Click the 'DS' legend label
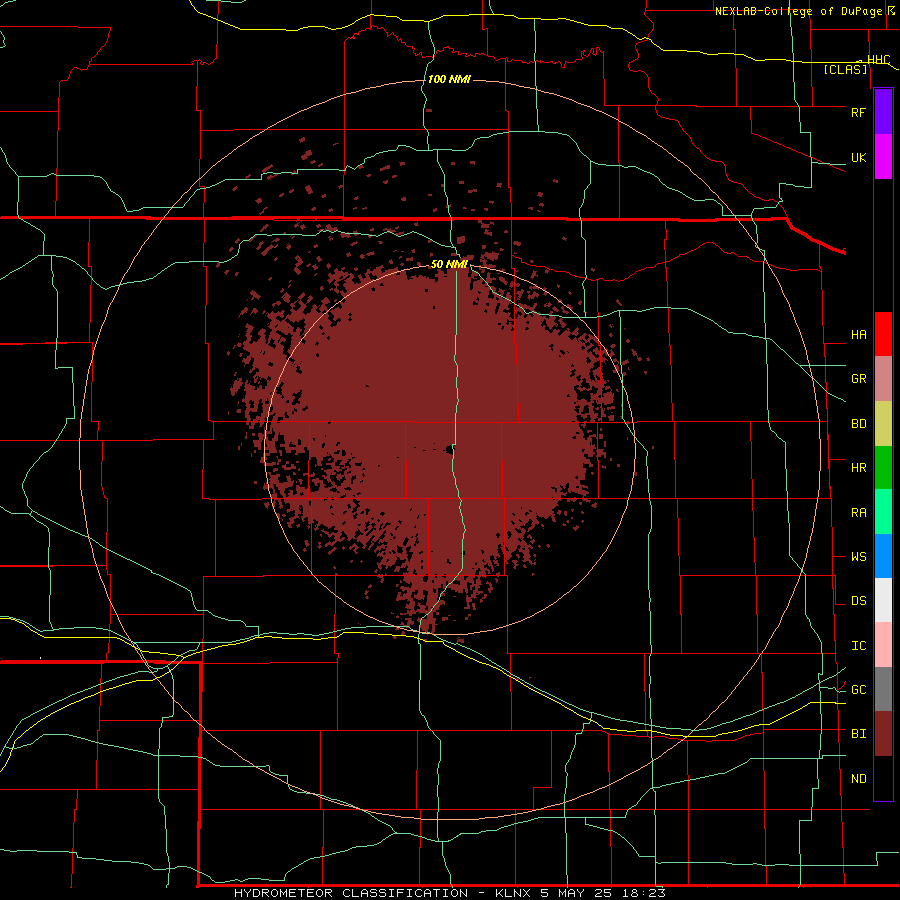Image resolution: width=900 pixels, height=900 pixels. [858, 601]
